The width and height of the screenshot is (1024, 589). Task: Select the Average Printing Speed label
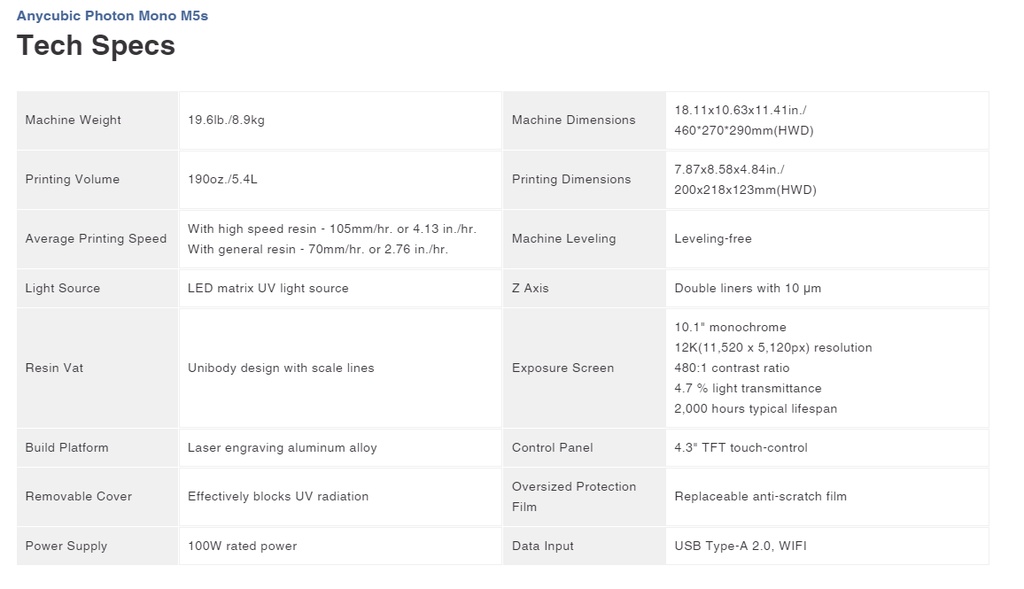(96, 239)
